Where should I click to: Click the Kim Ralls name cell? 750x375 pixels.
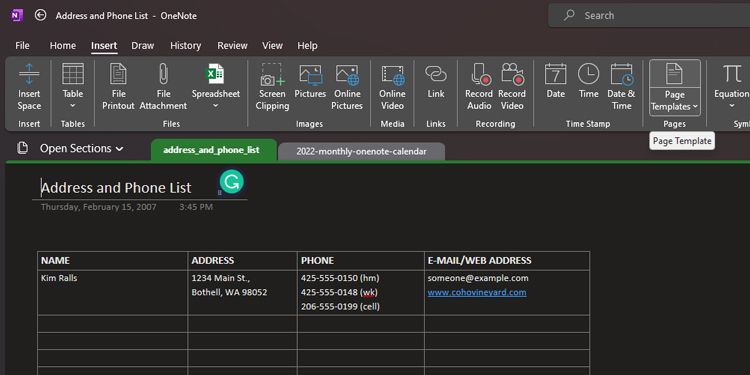112,292
